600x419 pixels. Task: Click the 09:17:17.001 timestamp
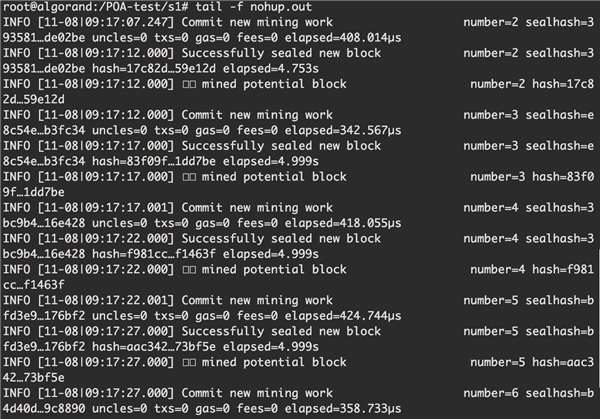pyautogui.click(x=126, y=208)
